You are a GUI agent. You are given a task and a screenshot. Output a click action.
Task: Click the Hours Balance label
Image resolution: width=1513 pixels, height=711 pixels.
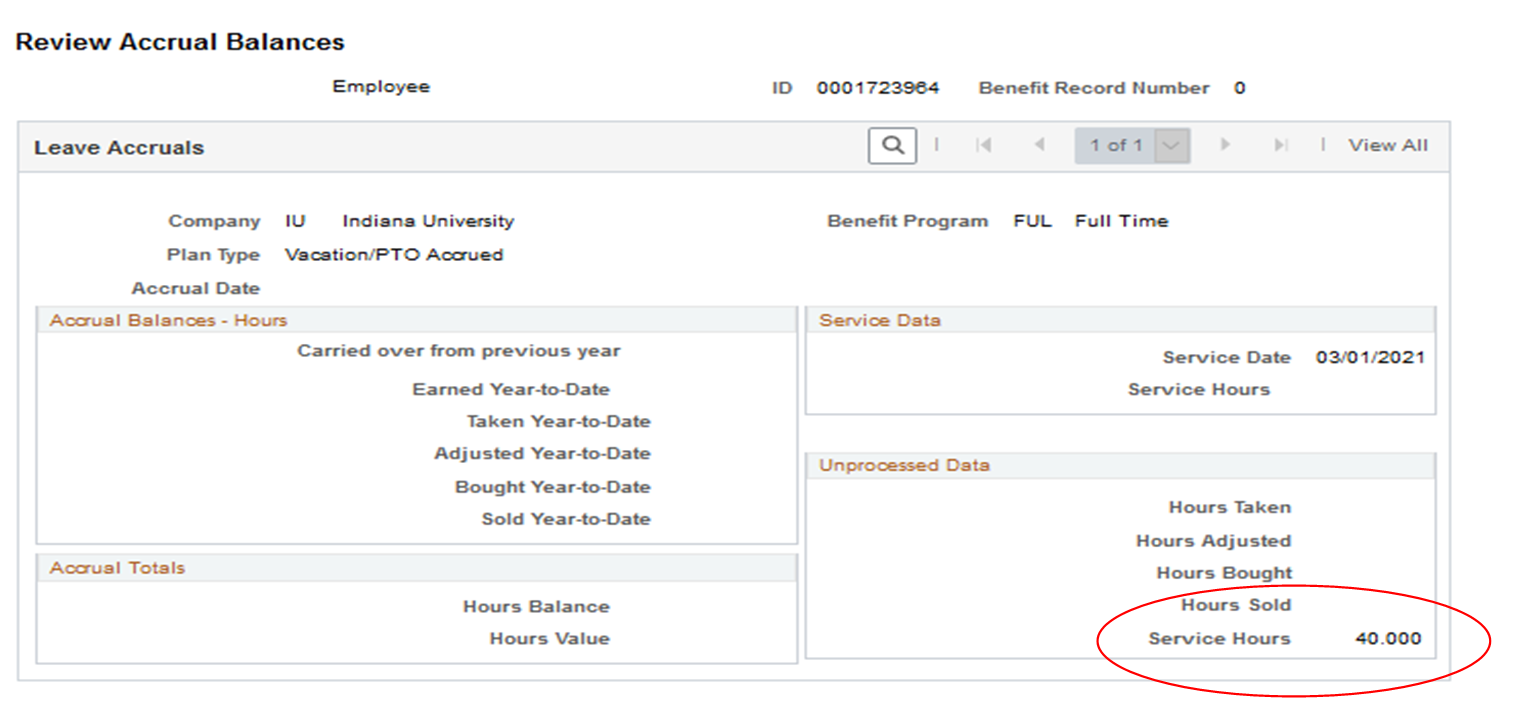(536, 607)
